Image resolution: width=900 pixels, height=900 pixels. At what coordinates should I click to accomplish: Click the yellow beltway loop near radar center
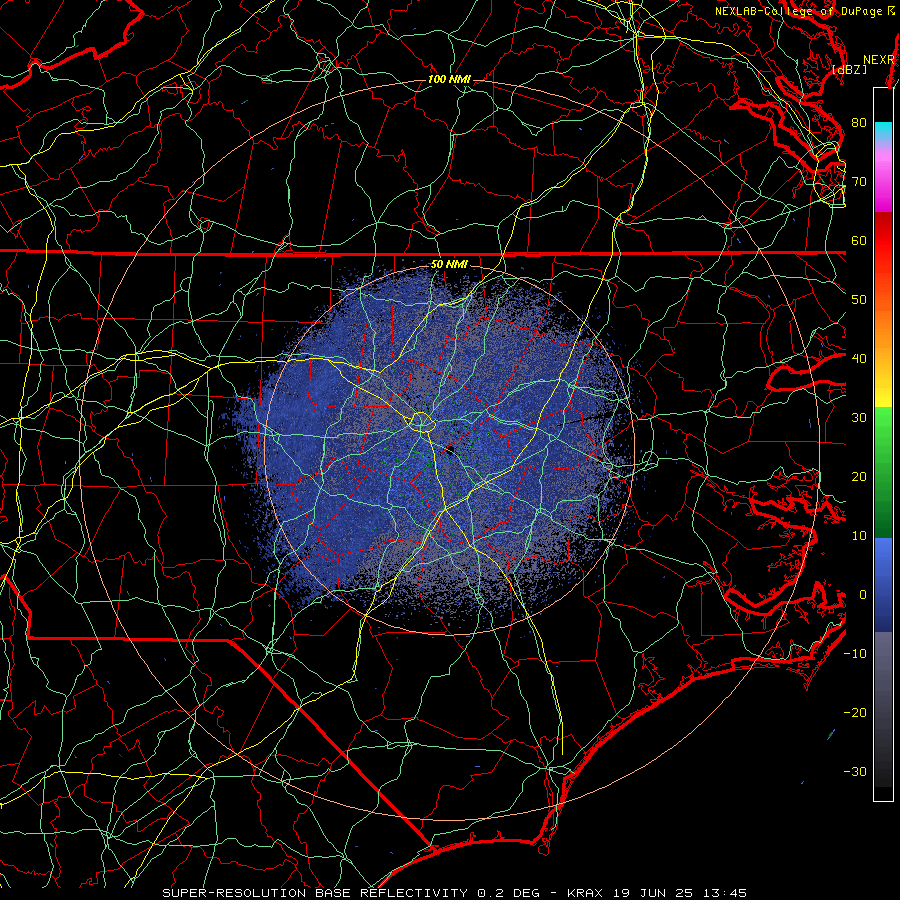421,422
